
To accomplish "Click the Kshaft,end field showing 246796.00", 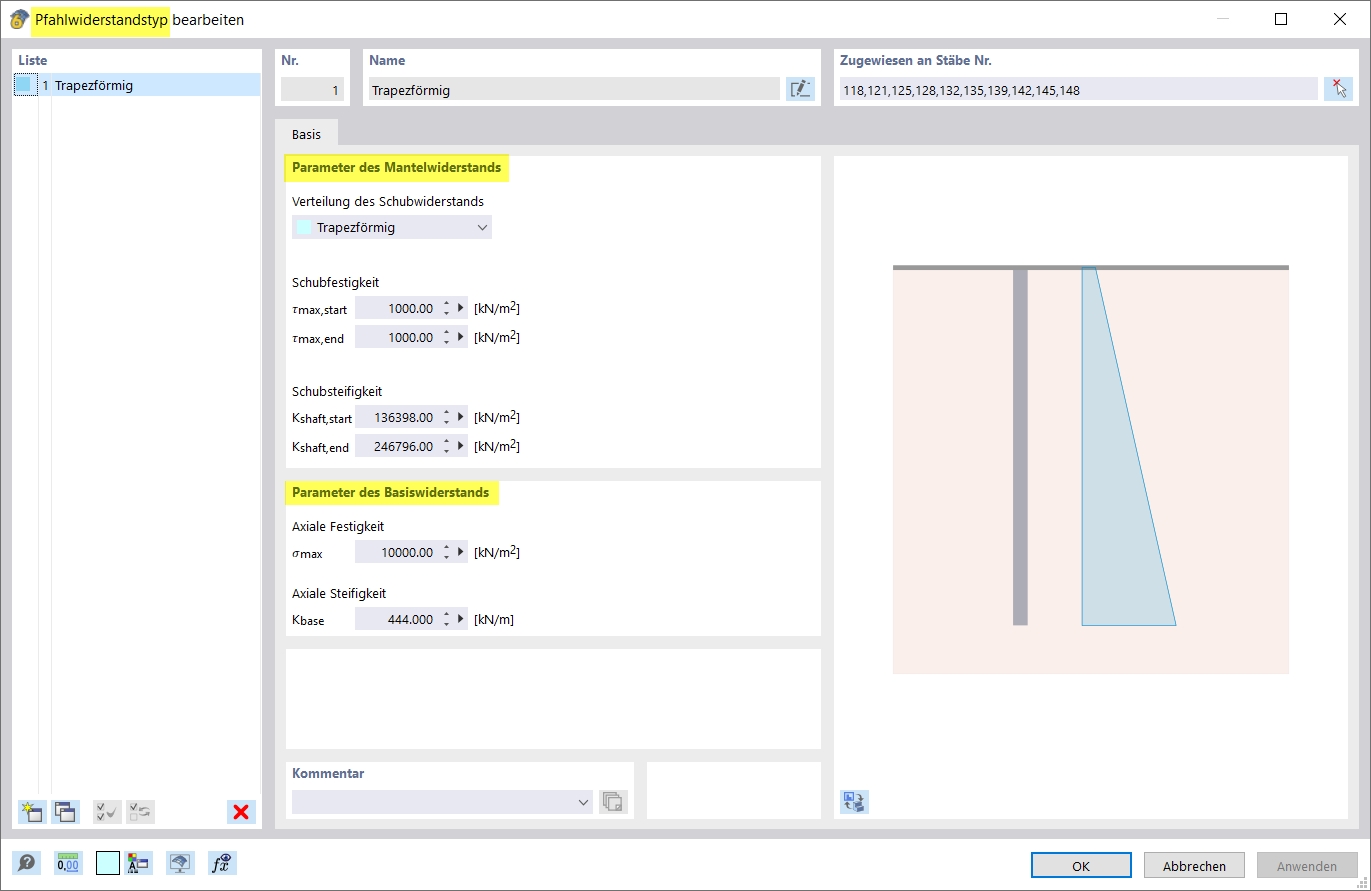I will coord(397,446).
